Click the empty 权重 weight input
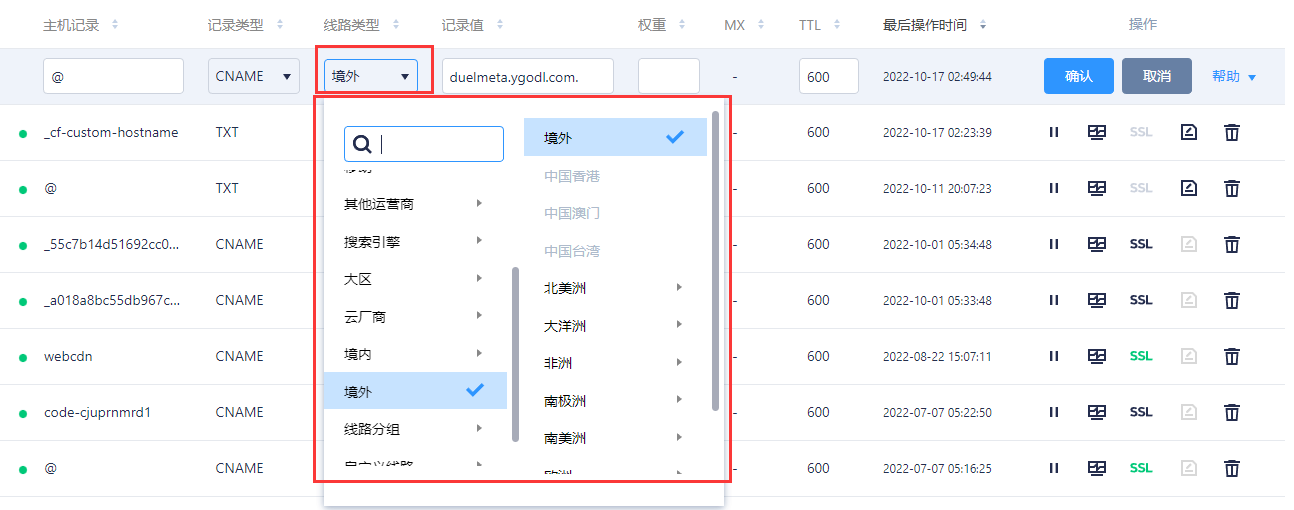This screenshot has width=1294, height=510. 669,76
